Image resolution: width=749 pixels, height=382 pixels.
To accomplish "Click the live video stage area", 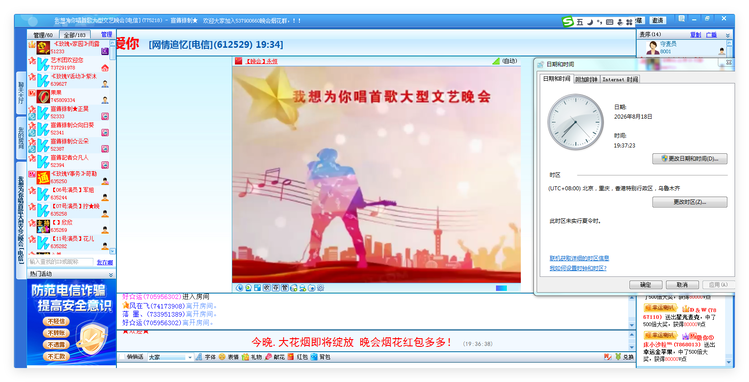I will pos(376,174).
